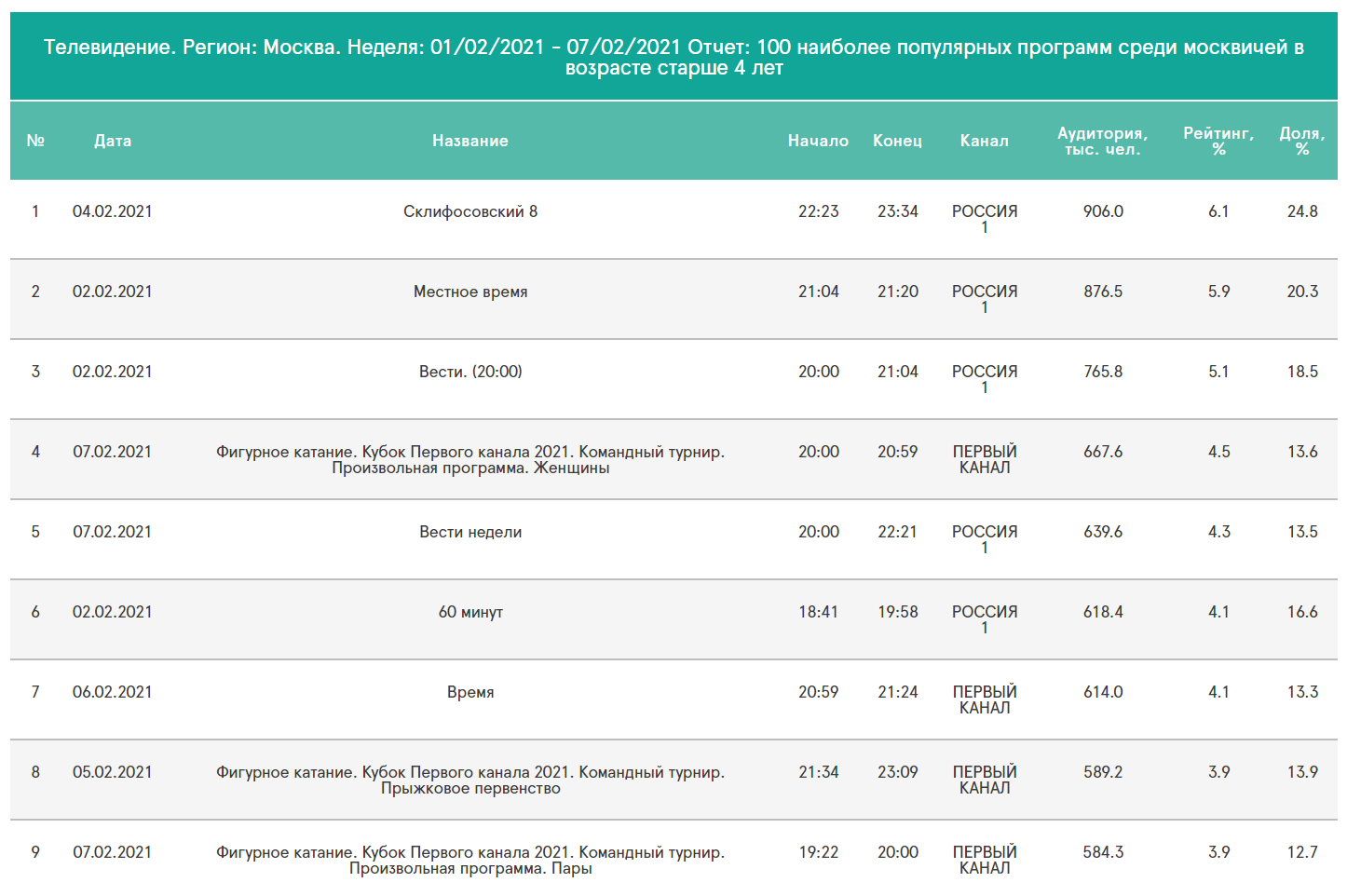Select the Склифосовский 8 program title
This screenshot has height=896, width=1347.
[x=469, y=211]
